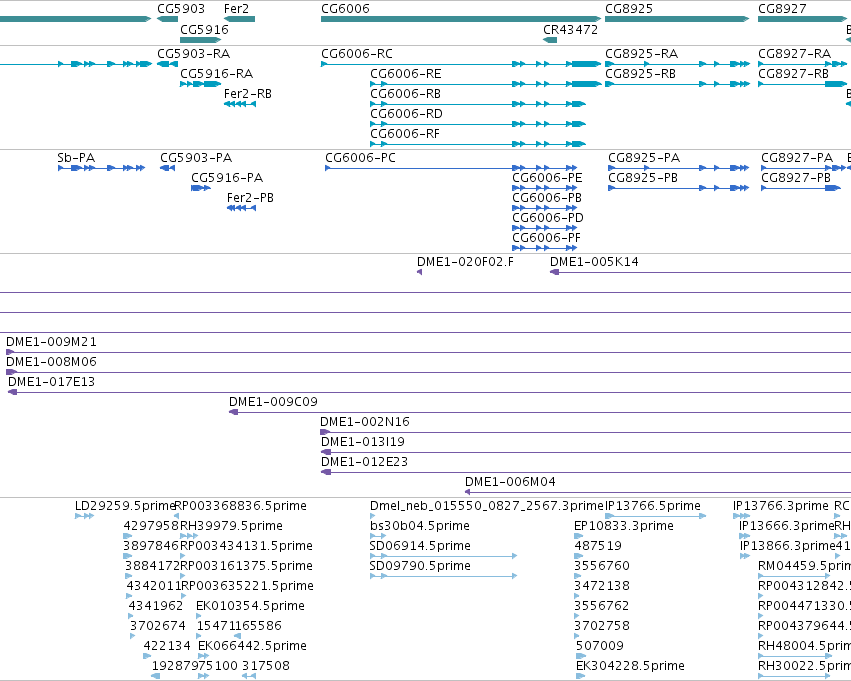Select the CG6006-RD transcript label

(406, 114)
